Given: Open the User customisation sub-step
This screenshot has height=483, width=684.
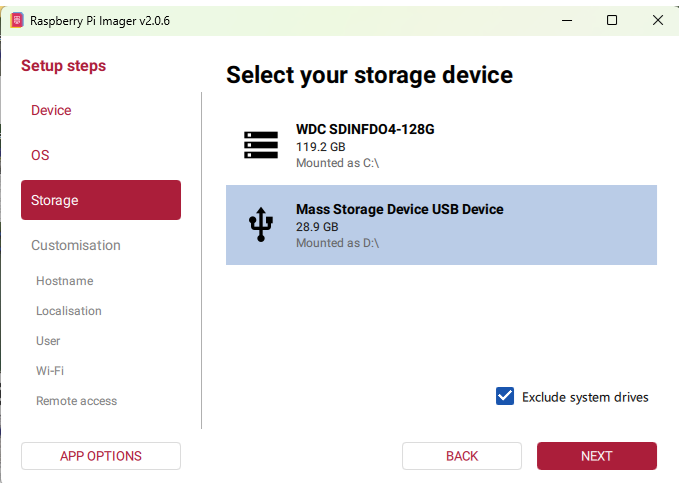Looking at the screenshot, I should [48, 341].
